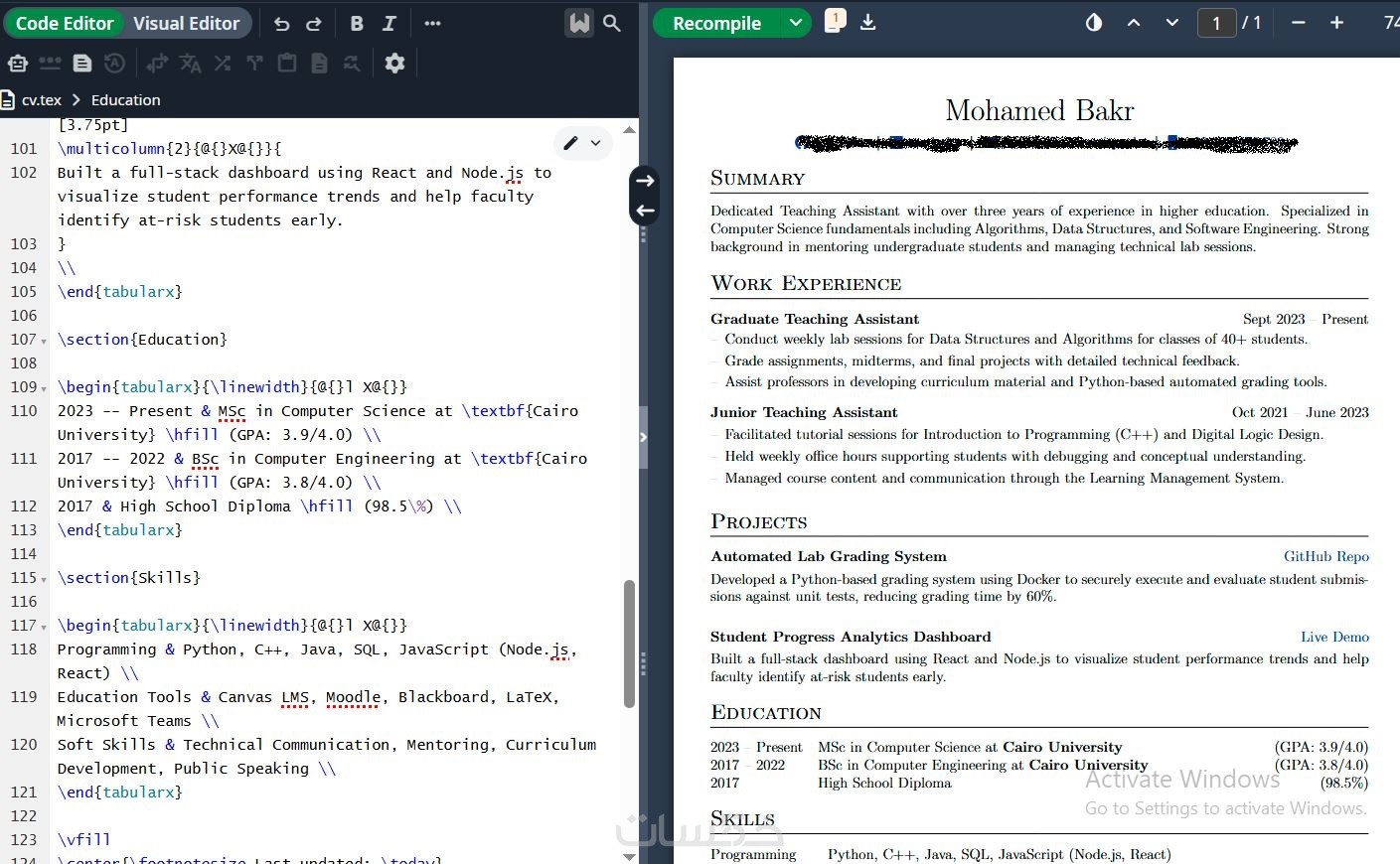Open the GitHub Repo link in the PDF
Screen dimensions: 1400x864
point(1326,556)
